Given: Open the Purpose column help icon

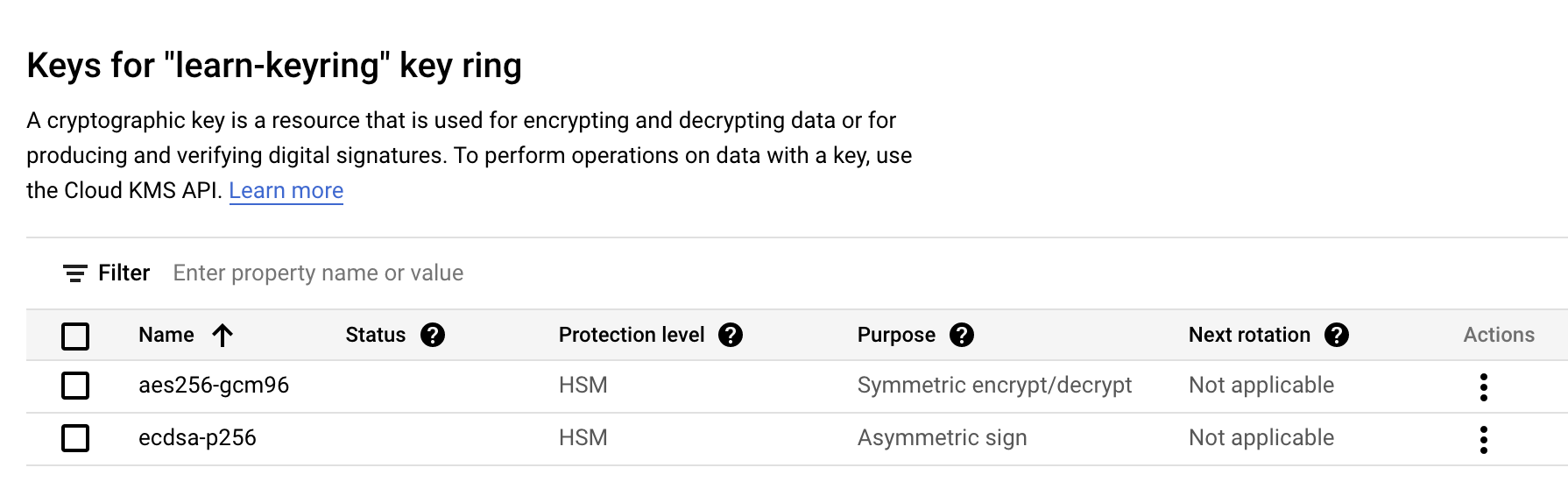Looking at the screenshot, I should tap(962, 335).
